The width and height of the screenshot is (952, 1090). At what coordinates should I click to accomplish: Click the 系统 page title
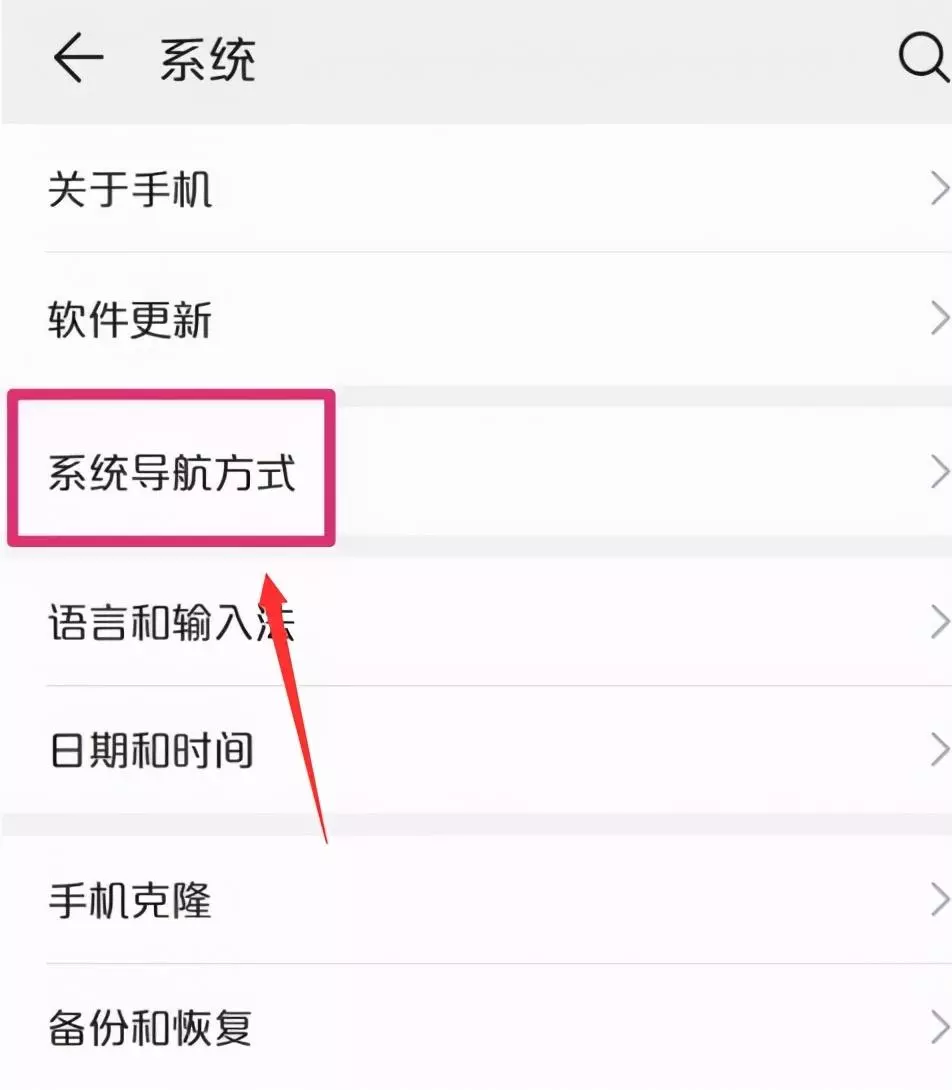208,60
